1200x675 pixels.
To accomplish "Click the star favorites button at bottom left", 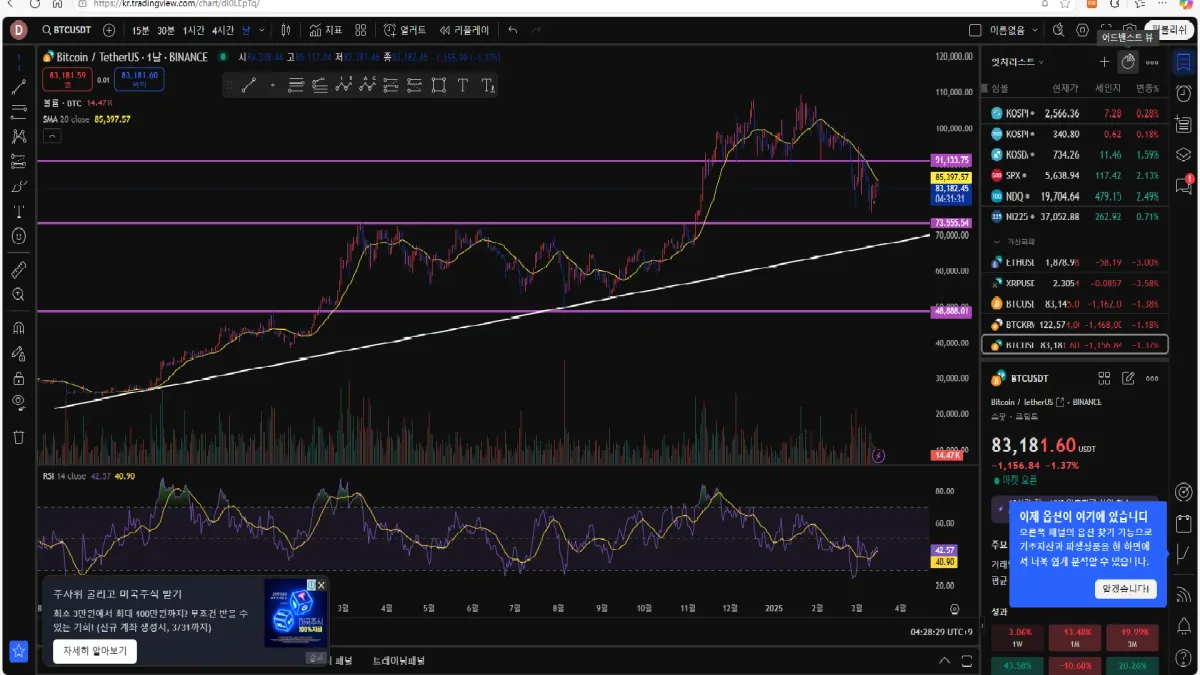I will coord(18,651).
